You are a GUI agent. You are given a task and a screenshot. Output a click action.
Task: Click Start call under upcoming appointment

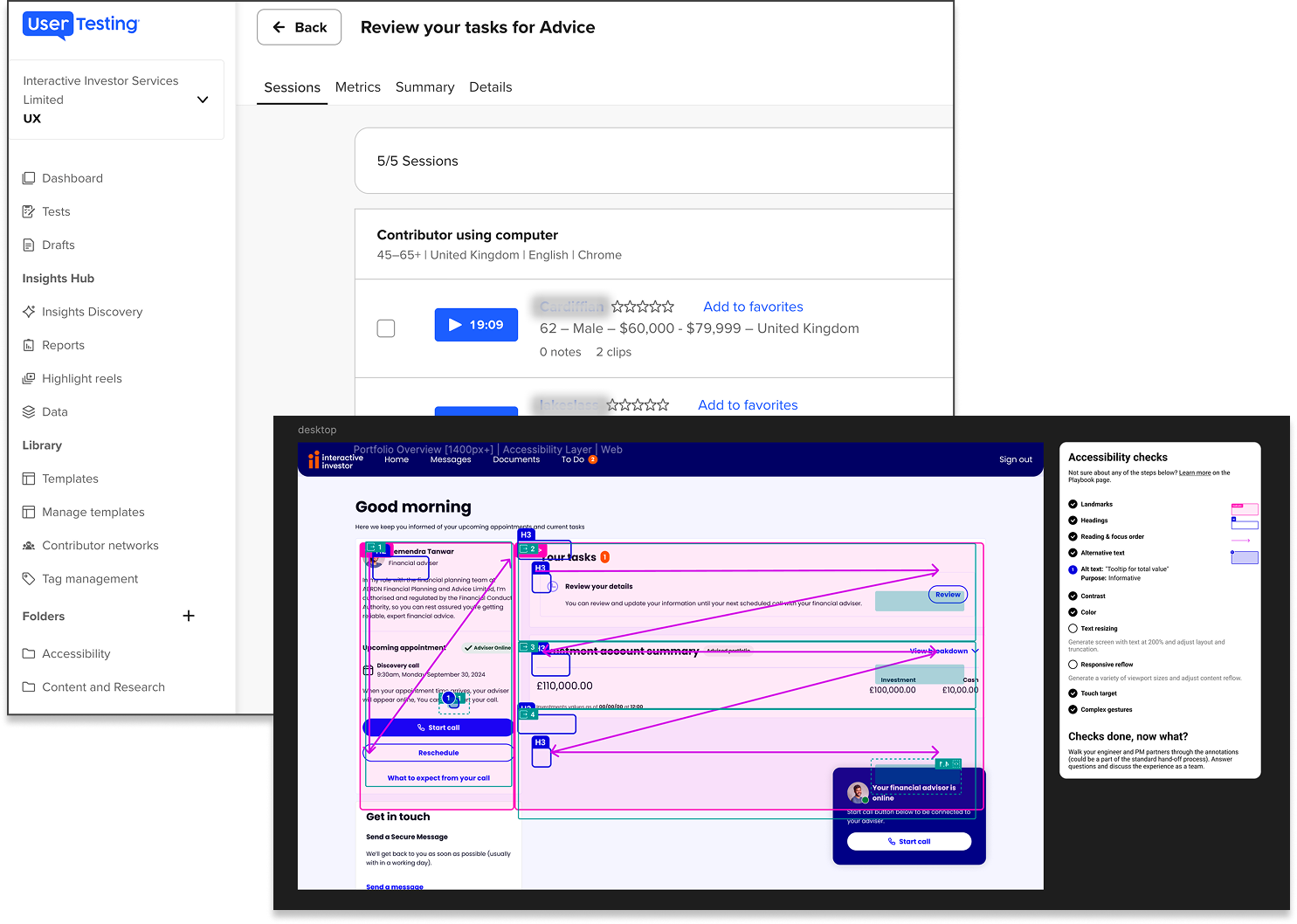438,727
